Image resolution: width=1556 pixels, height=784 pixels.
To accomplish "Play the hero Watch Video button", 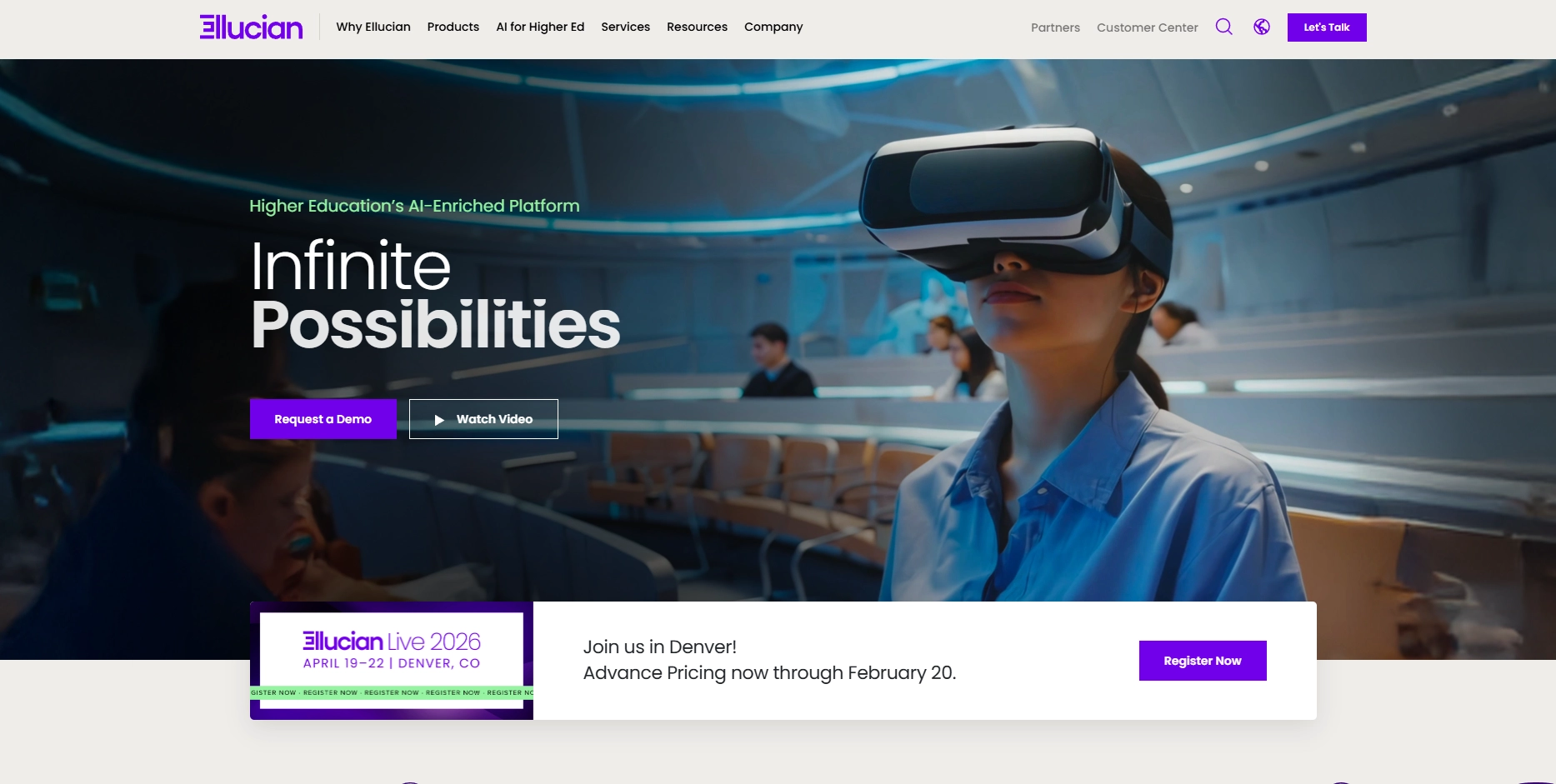I will pos(483,419).
